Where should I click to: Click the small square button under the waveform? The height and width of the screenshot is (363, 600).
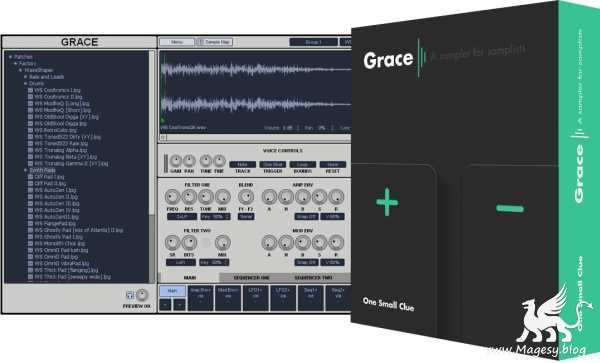[x=163, y=137]
